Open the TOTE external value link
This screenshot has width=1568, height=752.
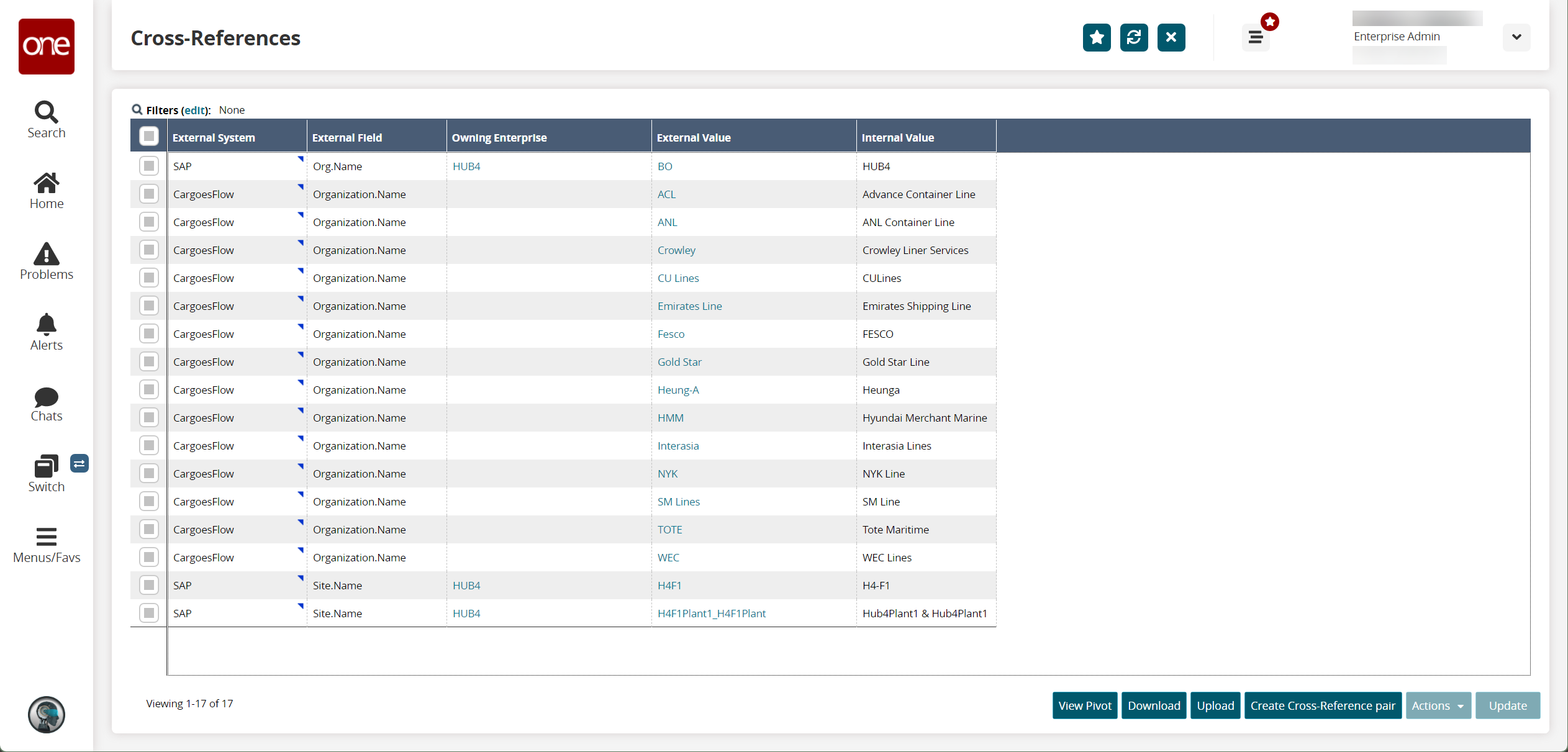point(669,530)
